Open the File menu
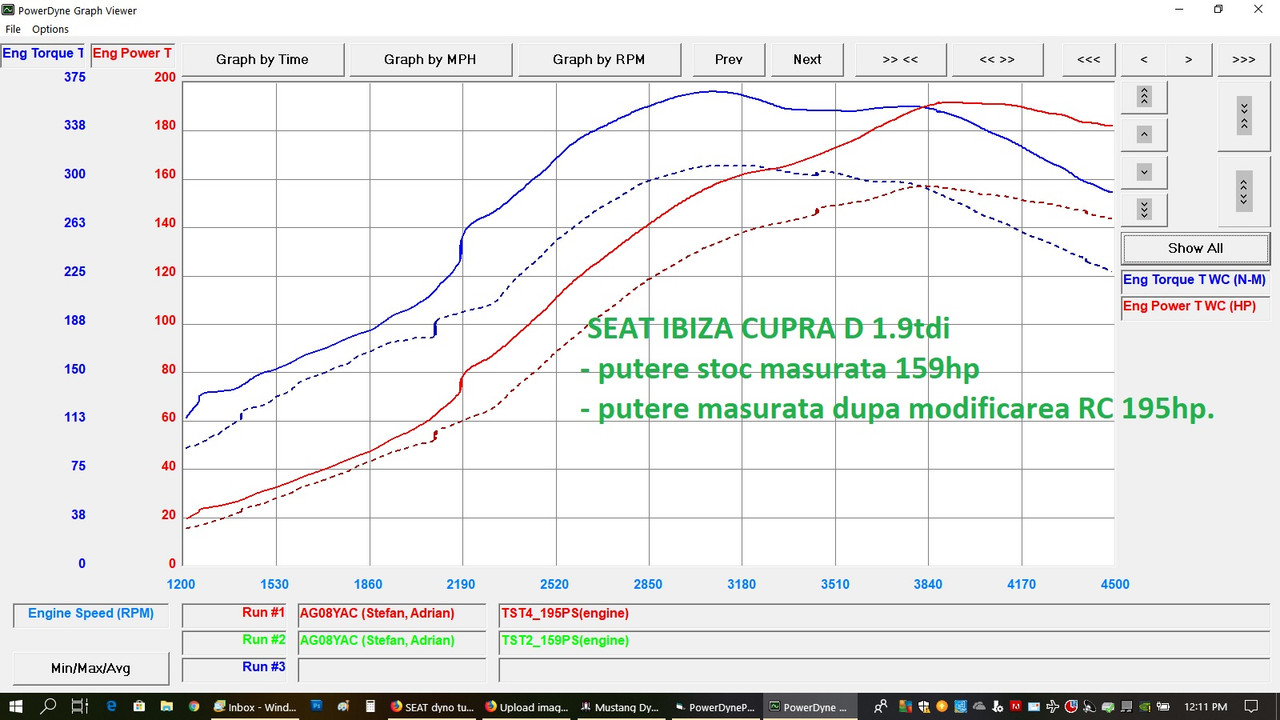Image resolution: width=1280 pixels, height=720 pixels. click(13, 29)
